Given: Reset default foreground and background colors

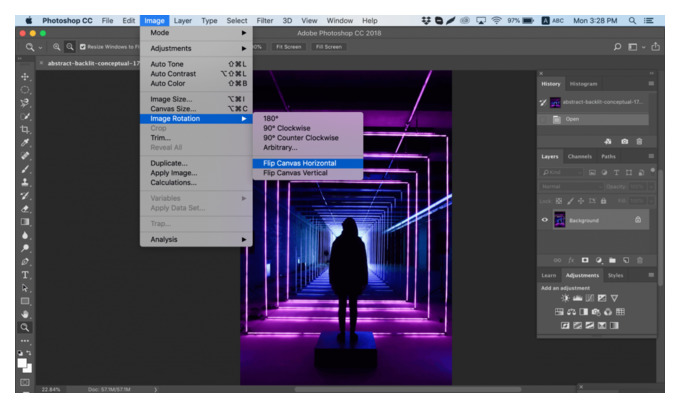Looking at the screenshot, I should pyautogui.click(x=20, y=353).
